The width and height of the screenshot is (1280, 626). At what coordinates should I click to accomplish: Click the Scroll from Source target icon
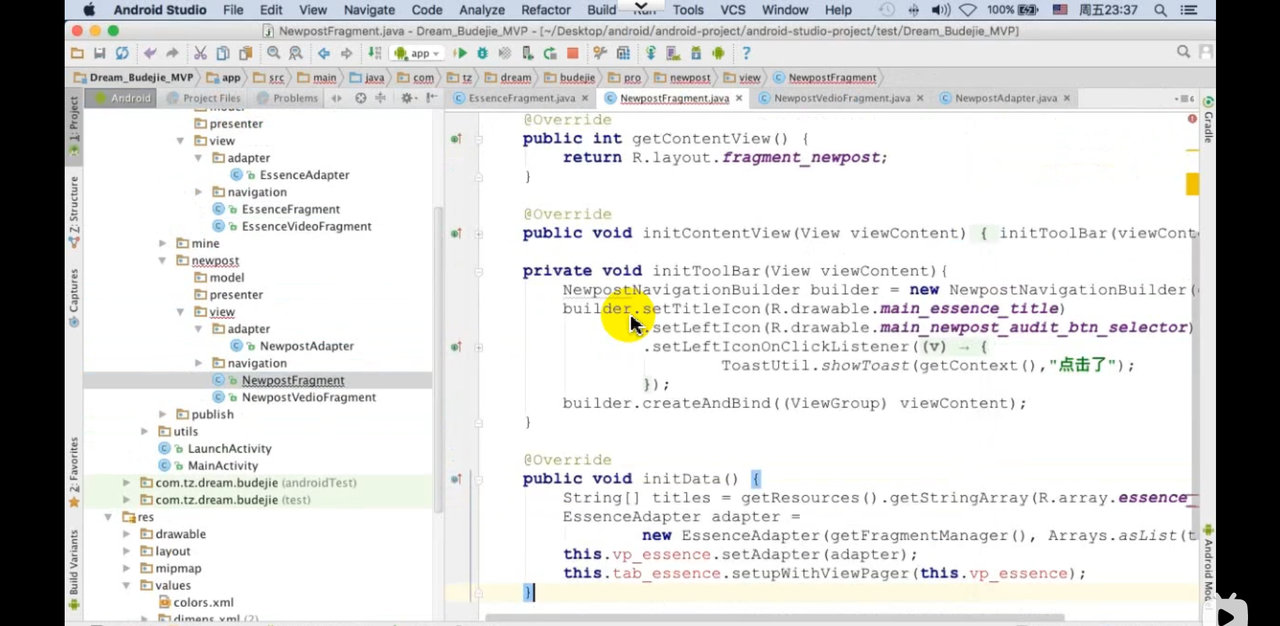(360, 98)
